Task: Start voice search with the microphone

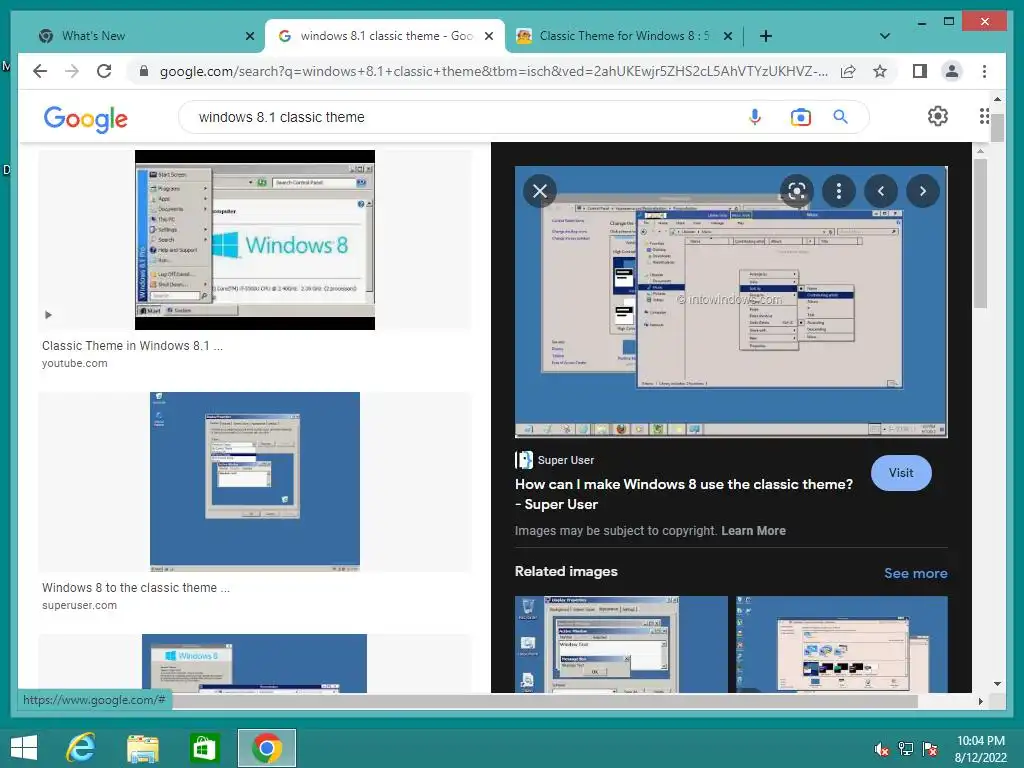Action: (754, 117)
